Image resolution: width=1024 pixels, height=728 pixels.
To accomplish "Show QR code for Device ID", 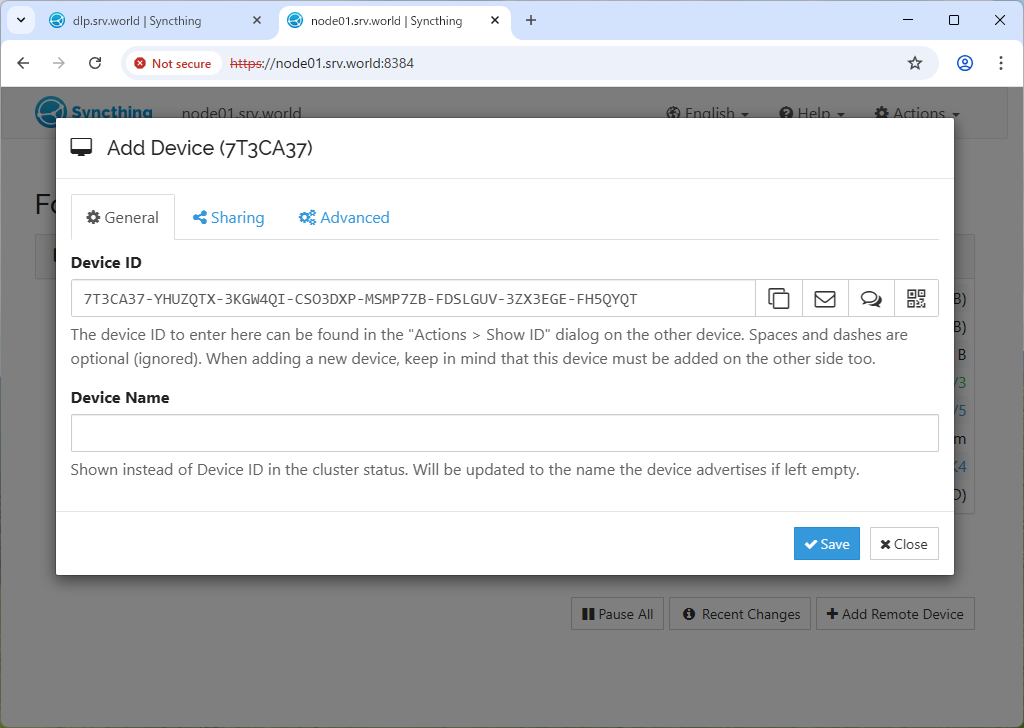I will pos(916,298).
